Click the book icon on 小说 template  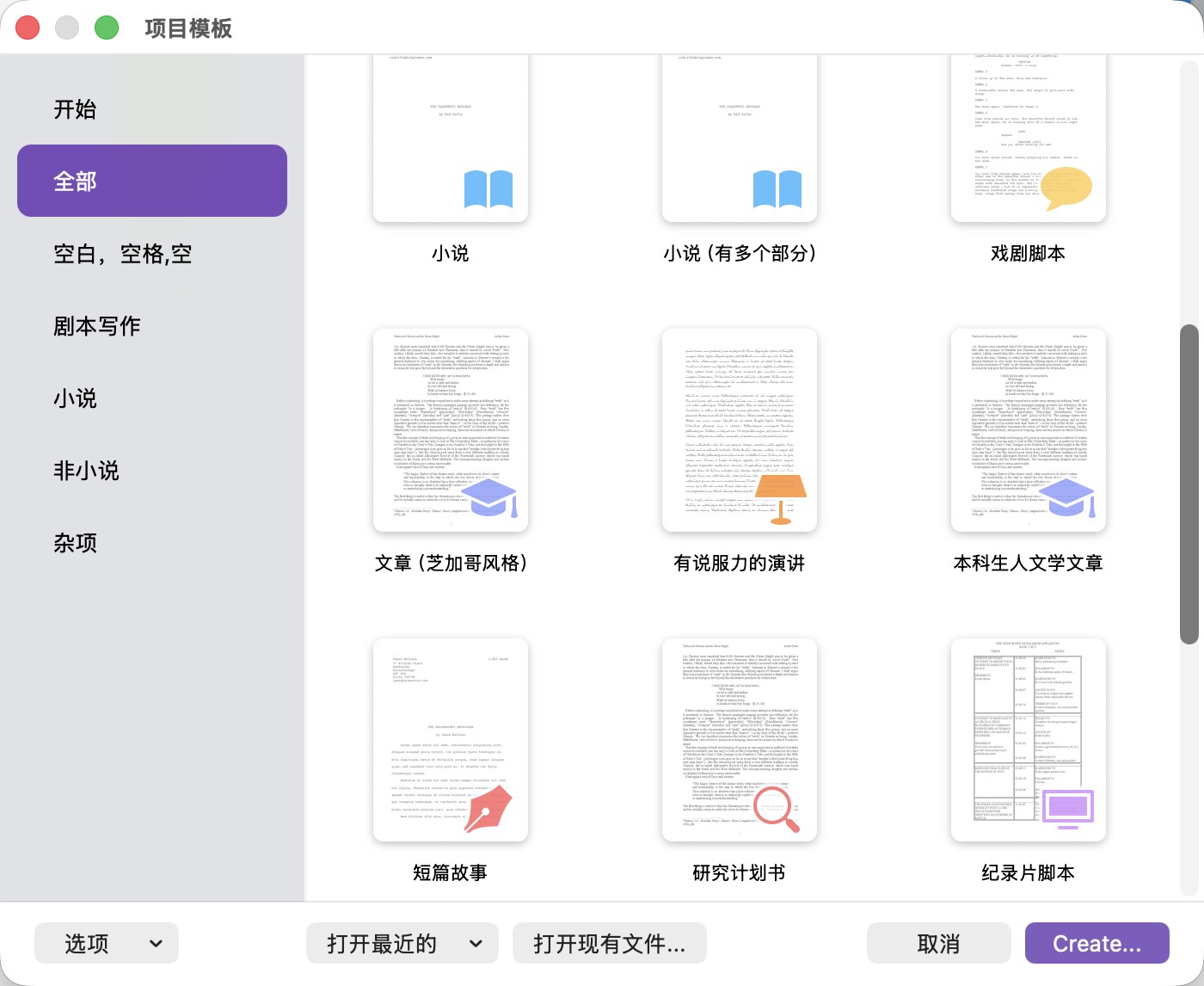(488, 188)
